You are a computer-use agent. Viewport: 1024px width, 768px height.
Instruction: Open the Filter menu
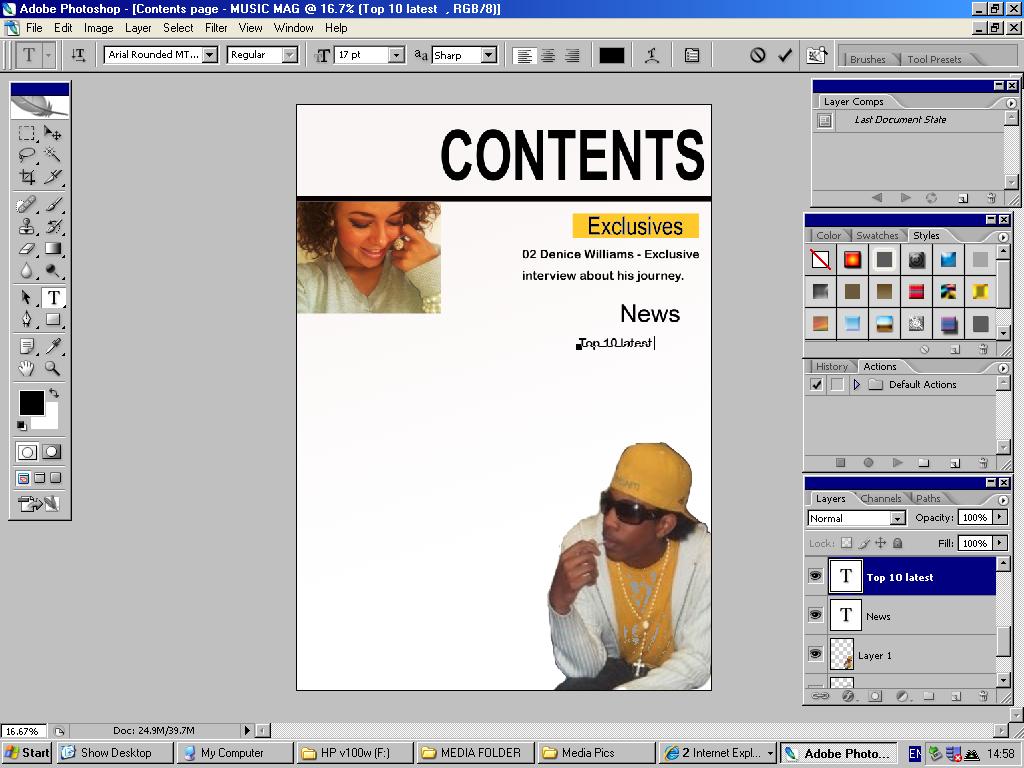click(216, 28)
